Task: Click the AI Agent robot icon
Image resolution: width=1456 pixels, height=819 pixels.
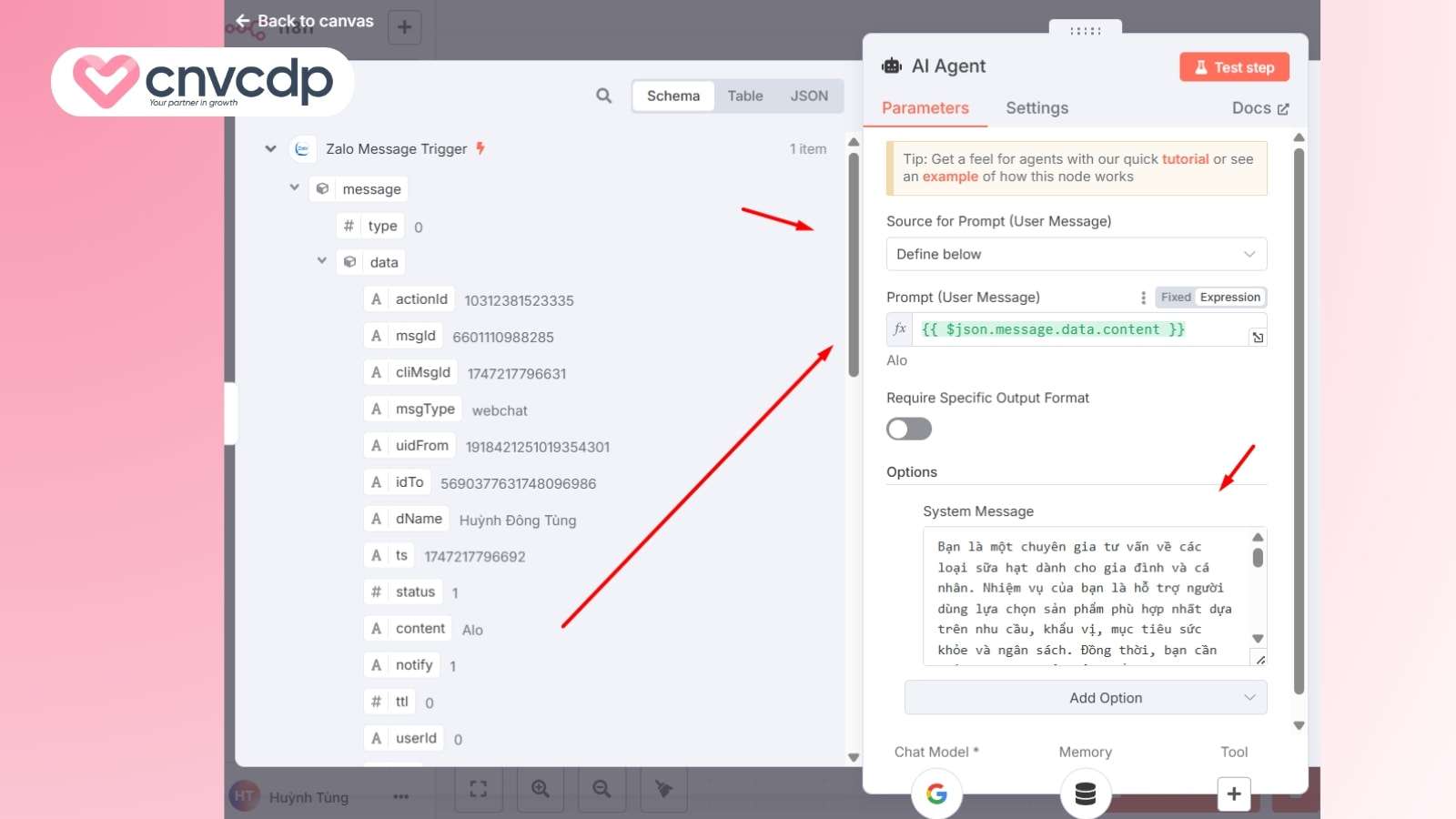Action: tap(892, 66)
